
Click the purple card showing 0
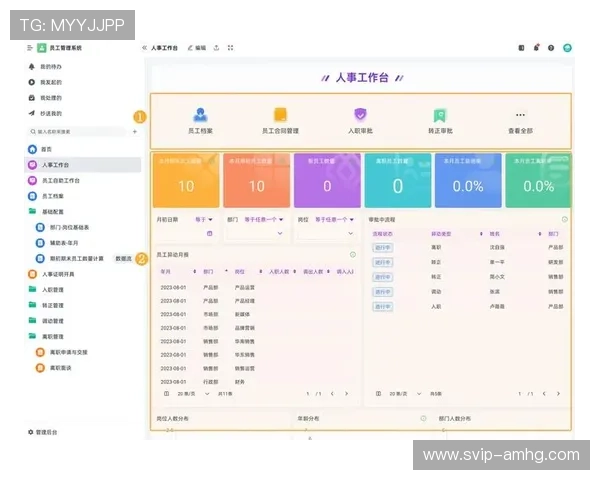tap(327, 180)
